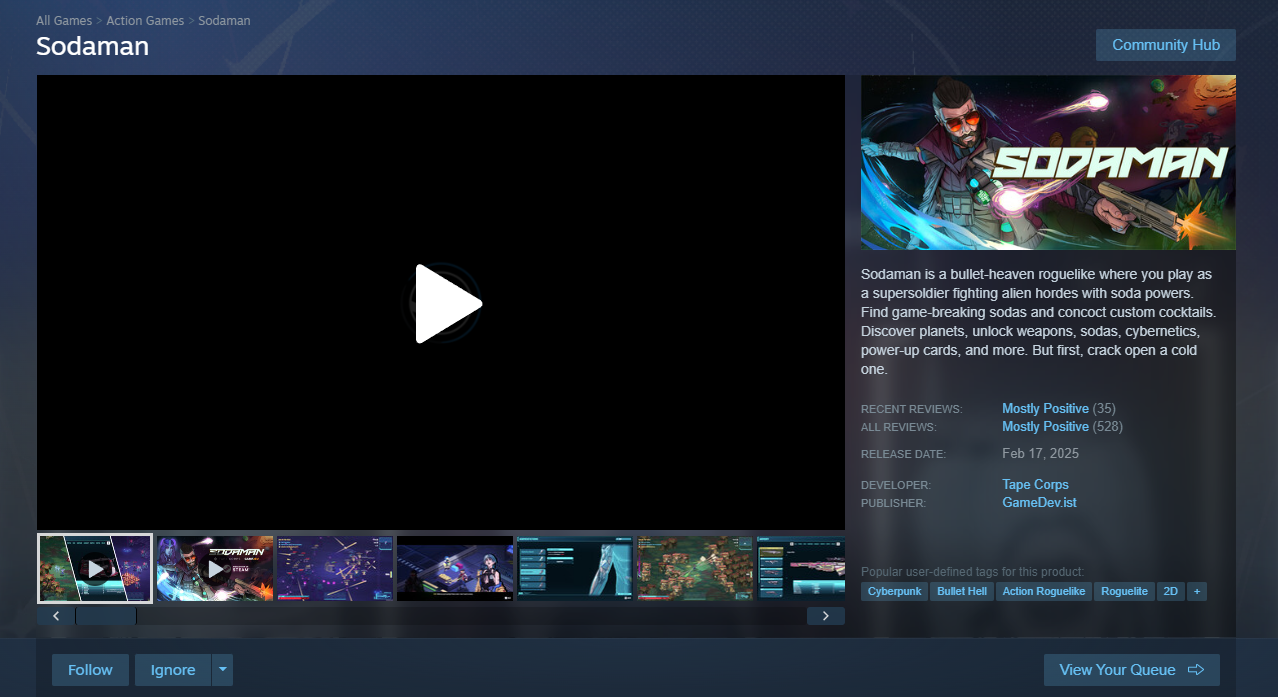Click the right arrow of thumbnail strip

click(825, 616)
